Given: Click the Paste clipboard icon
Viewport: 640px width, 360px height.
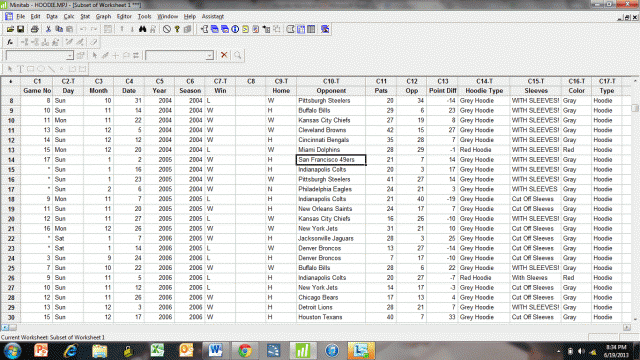Looking at the screenshot, I should (69, 29).
